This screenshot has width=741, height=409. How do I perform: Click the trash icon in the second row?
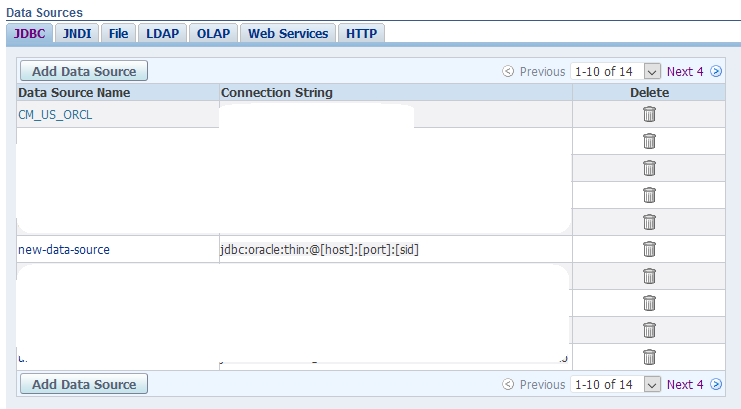[x=649, y=141]
